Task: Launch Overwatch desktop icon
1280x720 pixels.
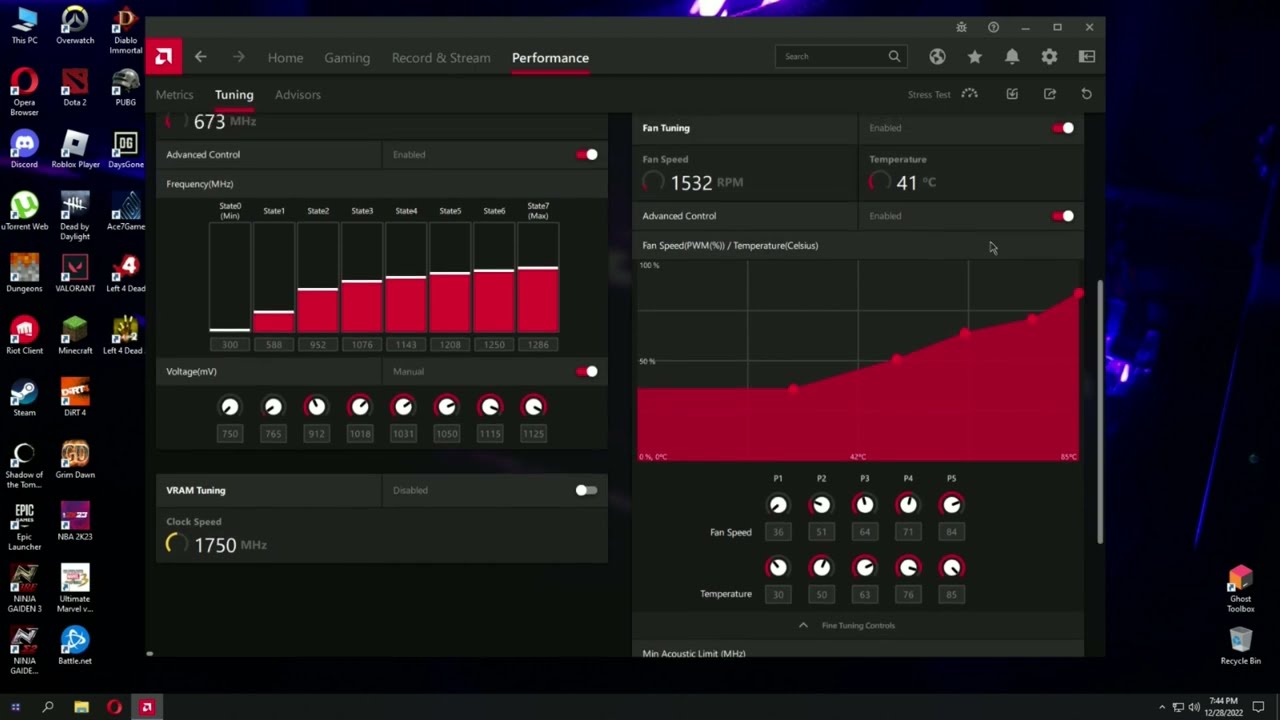Action: click(x=75, y=26)
